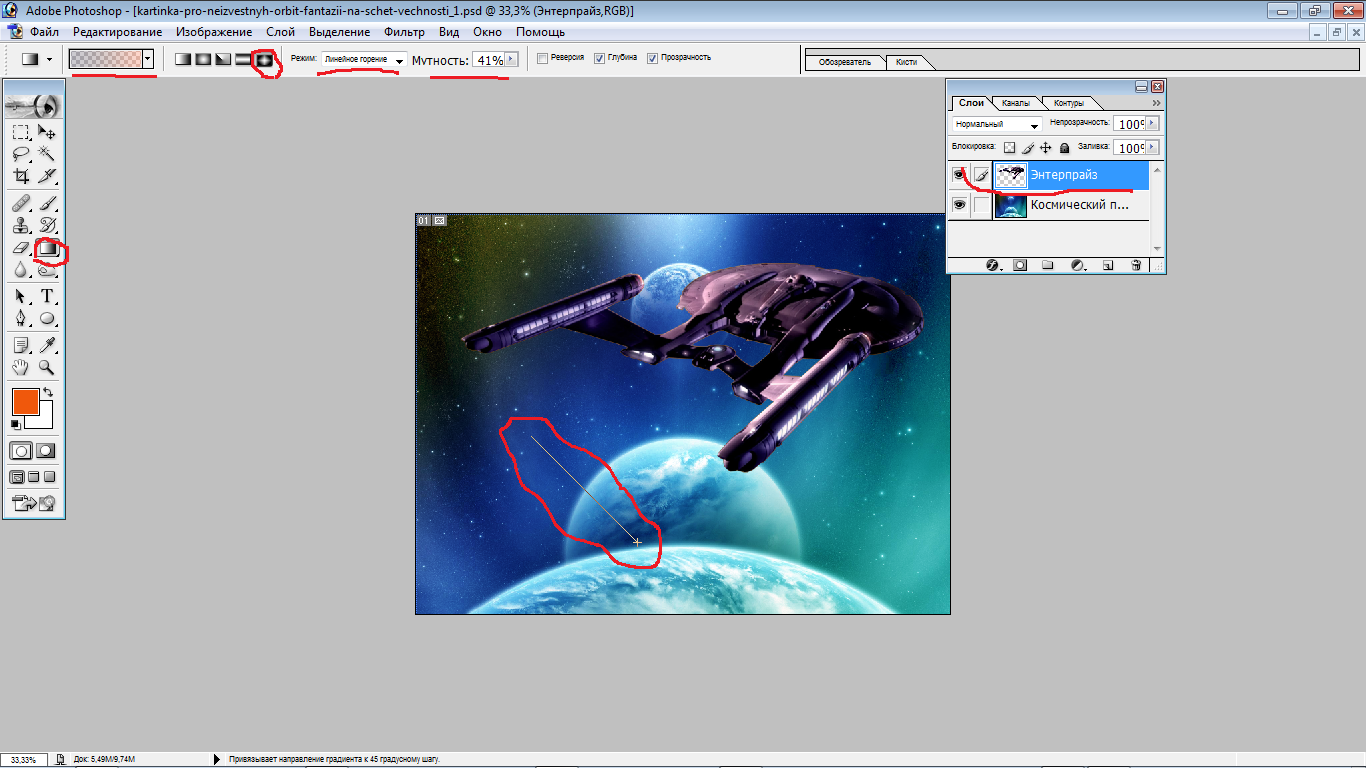Toggle the Прозрачность checkbox
Screen dimensions: 1366x768
(652, 58)
